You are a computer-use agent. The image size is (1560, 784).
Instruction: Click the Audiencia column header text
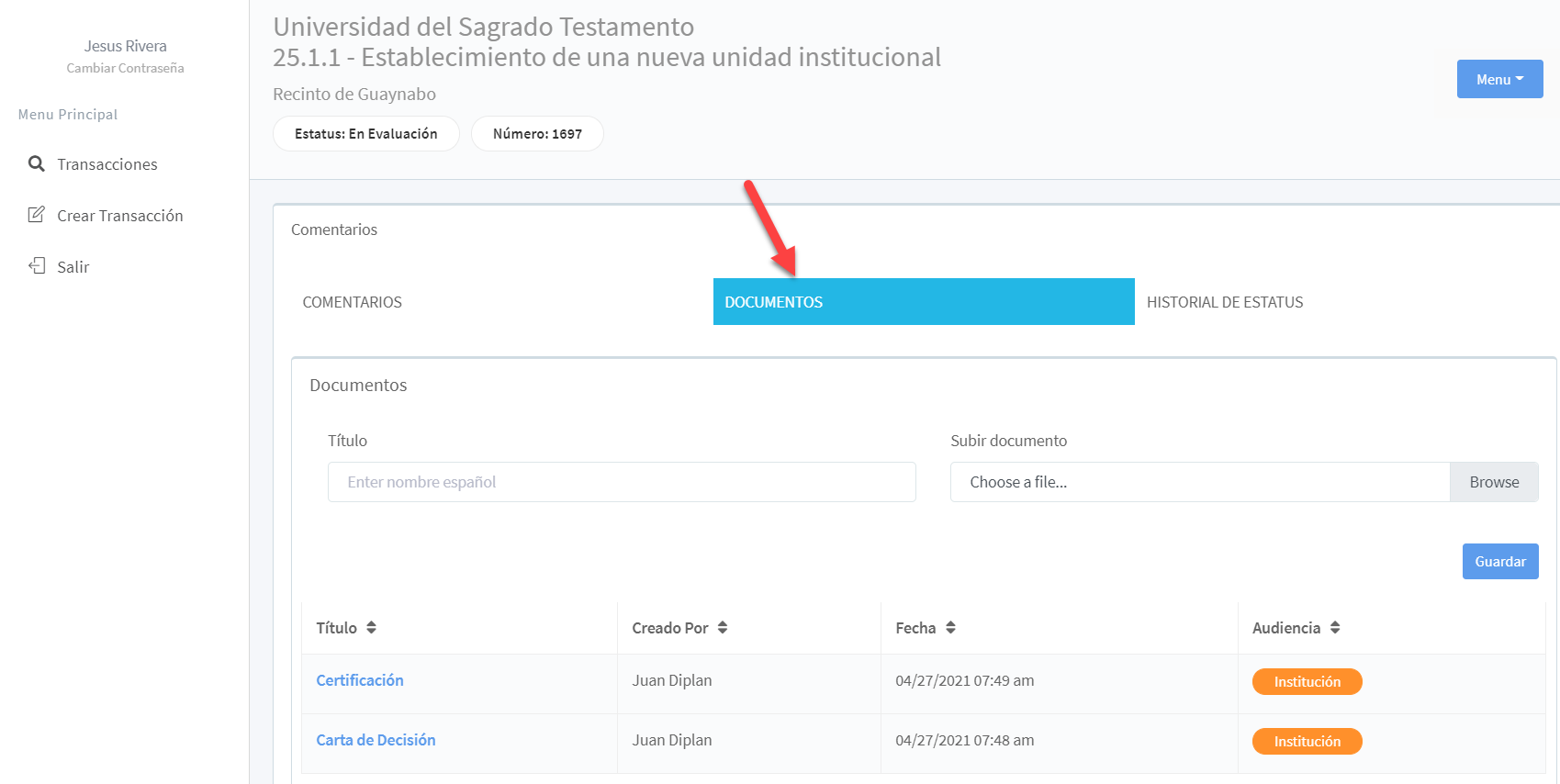pyautogui.click(x=1286, y=628)
